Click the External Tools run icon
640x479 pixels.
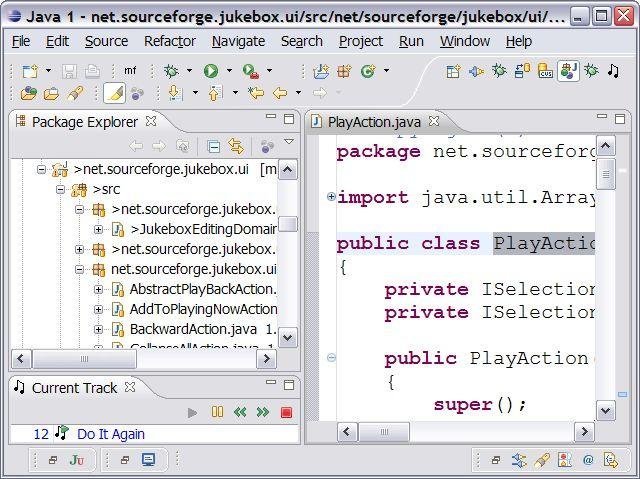[x=251, y=71]
